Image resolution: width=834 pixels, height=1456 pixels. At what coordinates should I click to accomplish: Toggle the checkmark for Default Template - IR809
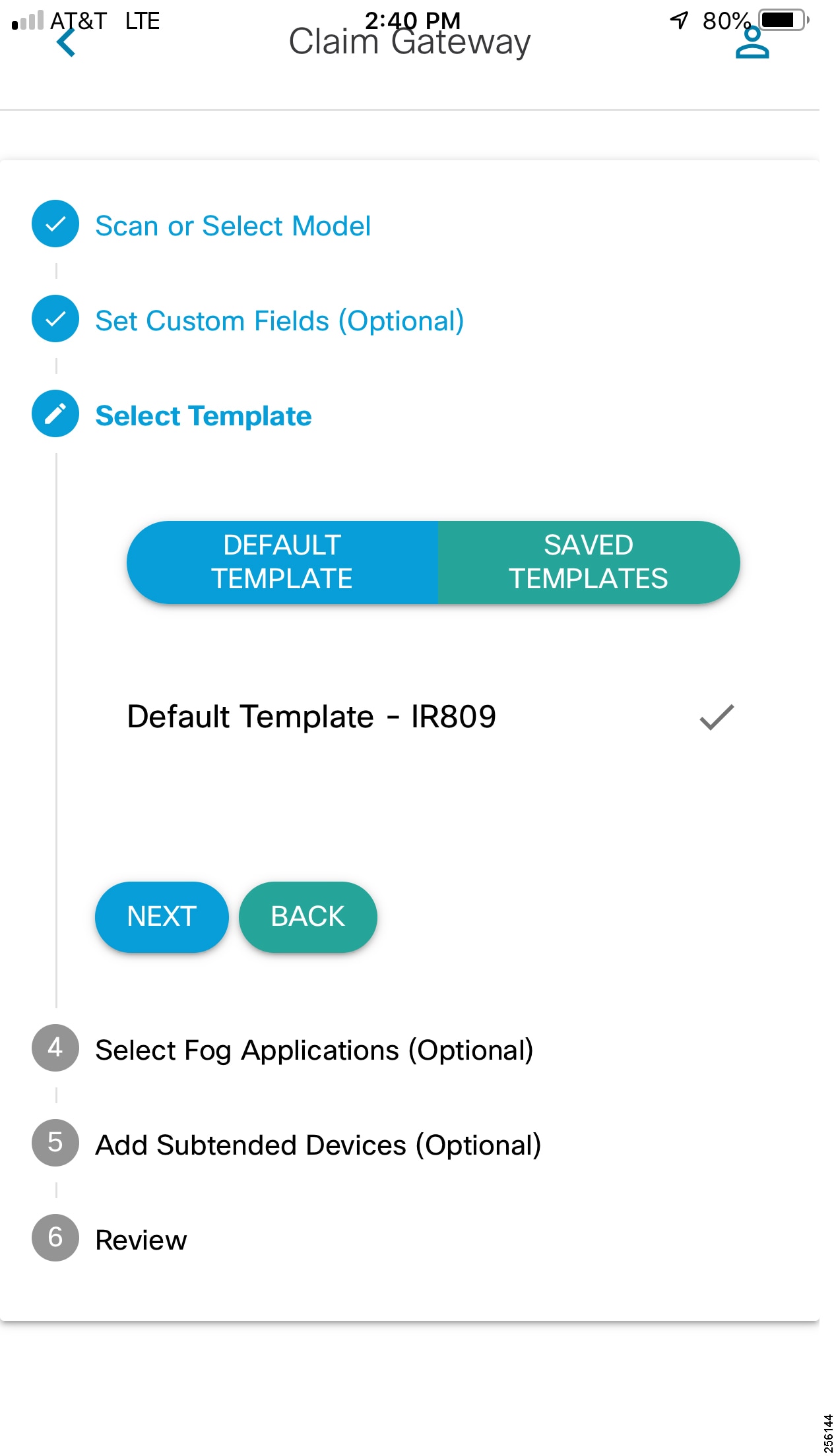coord(717,717)
